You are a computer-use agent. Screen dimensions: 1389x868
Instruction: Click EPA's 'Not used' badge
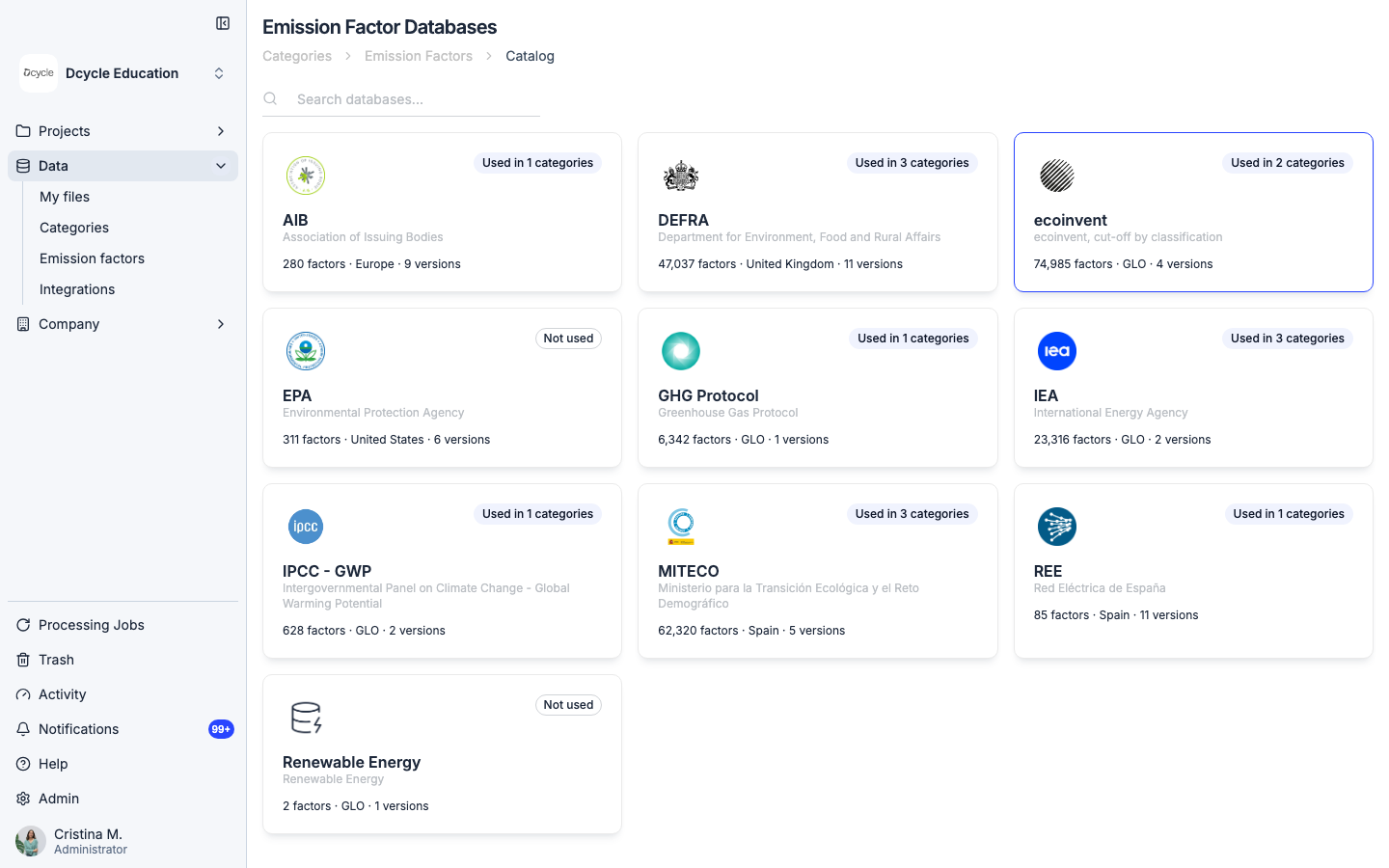click(568, 339)
